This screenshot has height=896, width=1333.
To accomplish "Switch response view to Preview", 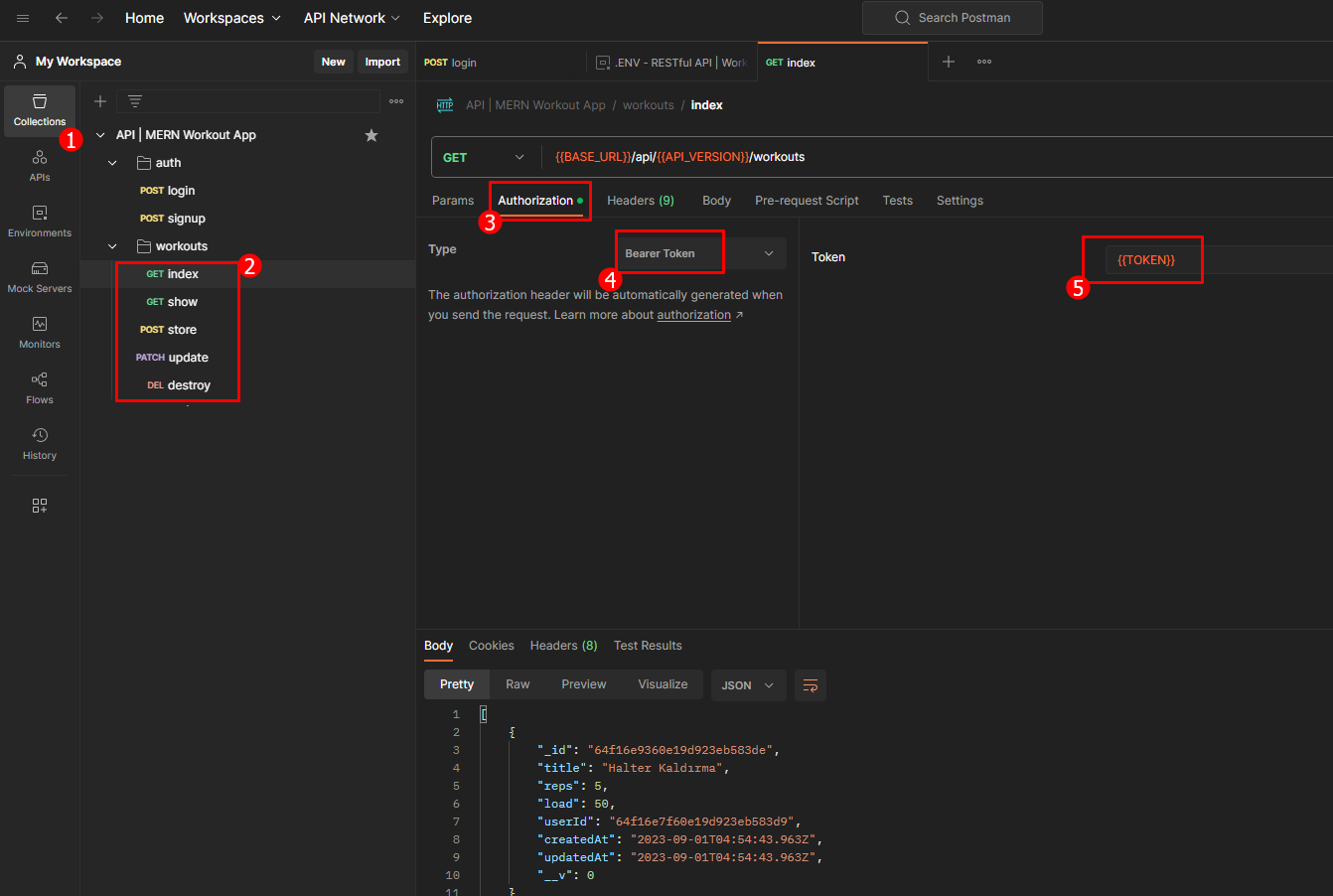I will (584, 684).
